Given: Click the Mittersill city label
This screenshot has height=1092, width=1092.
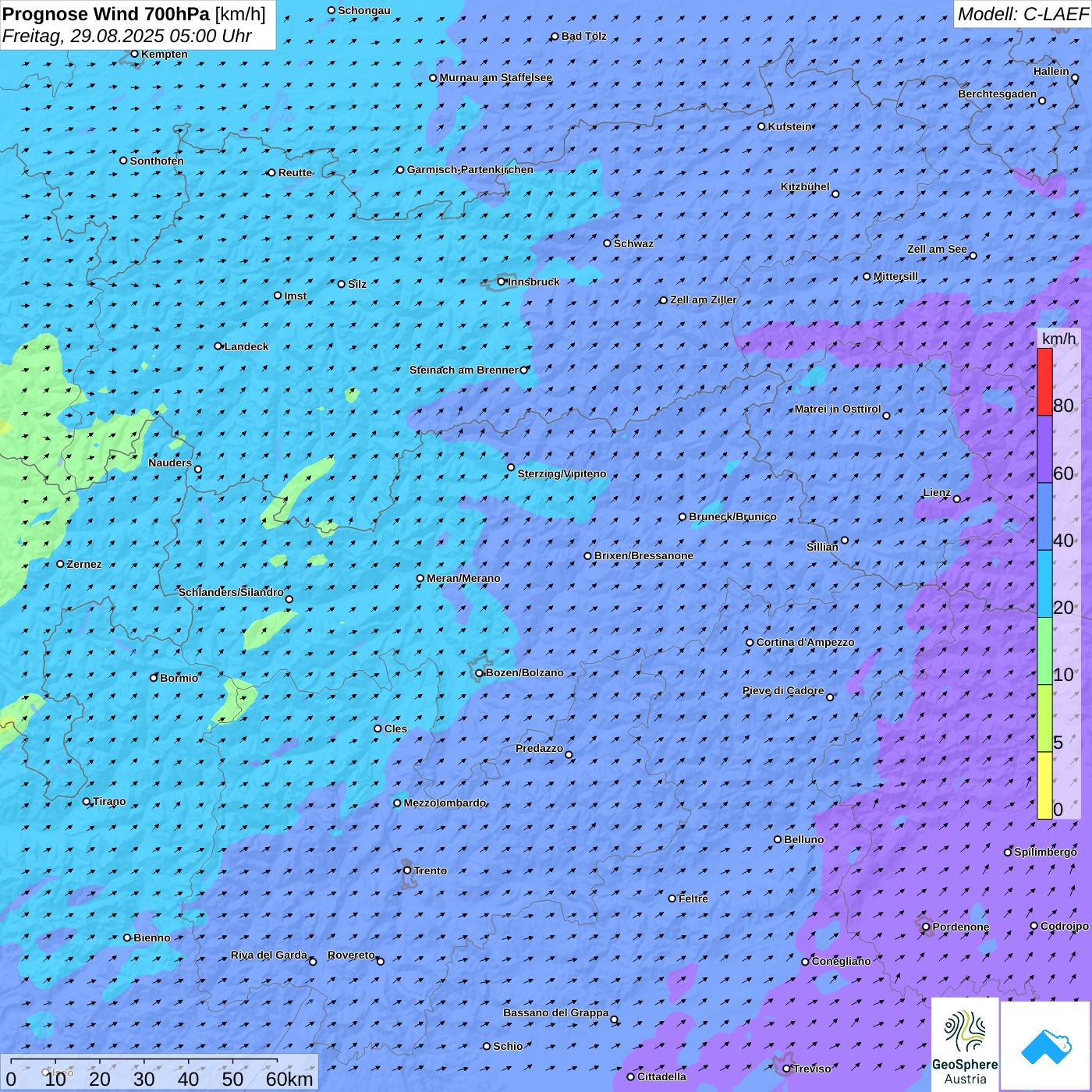Looking at the screenshot, I should [x=895, y=276].
